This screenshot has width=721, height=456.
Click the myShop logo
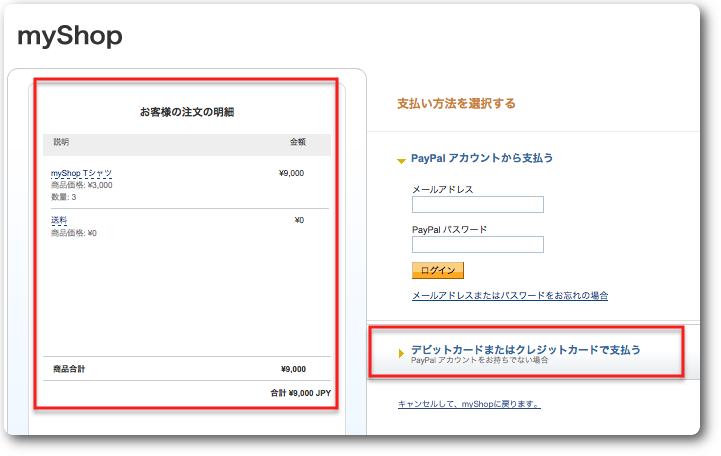(70, 36)
